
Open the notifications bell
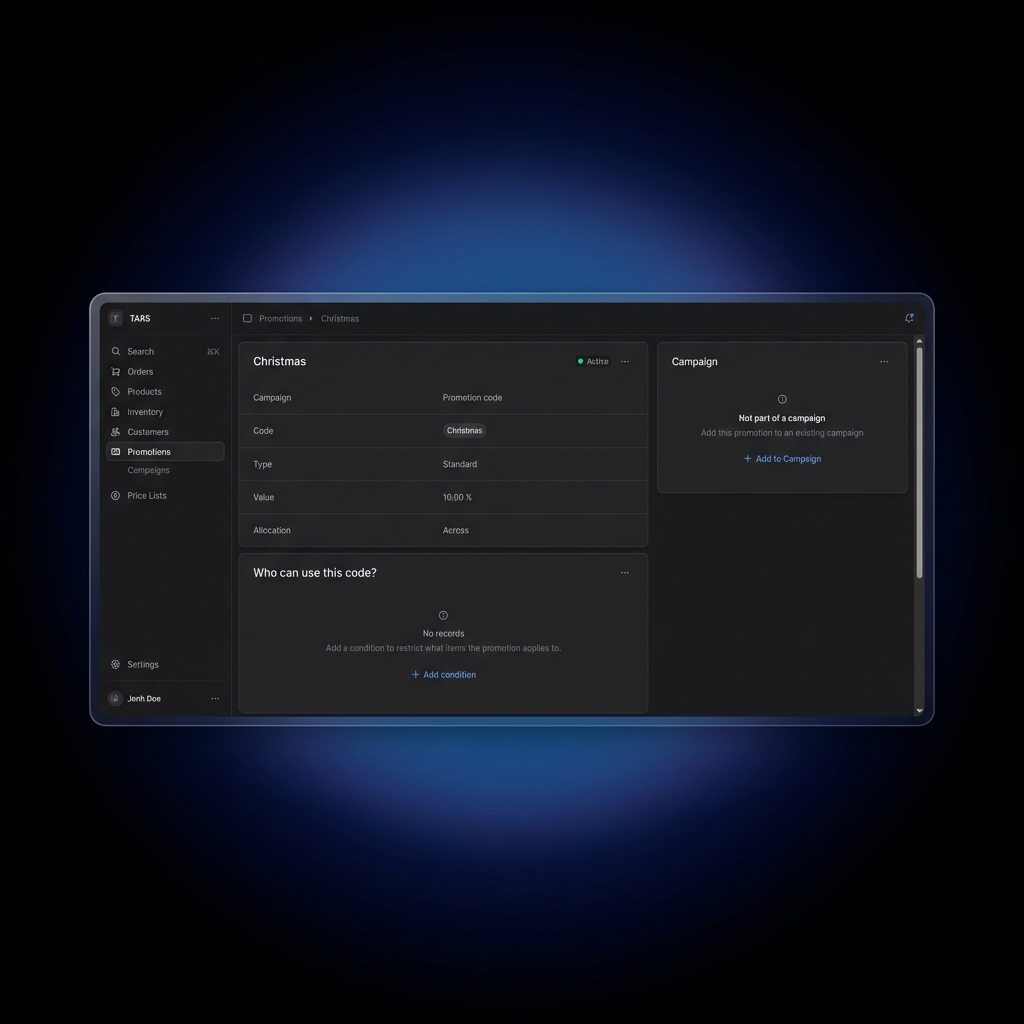(909, 317)
